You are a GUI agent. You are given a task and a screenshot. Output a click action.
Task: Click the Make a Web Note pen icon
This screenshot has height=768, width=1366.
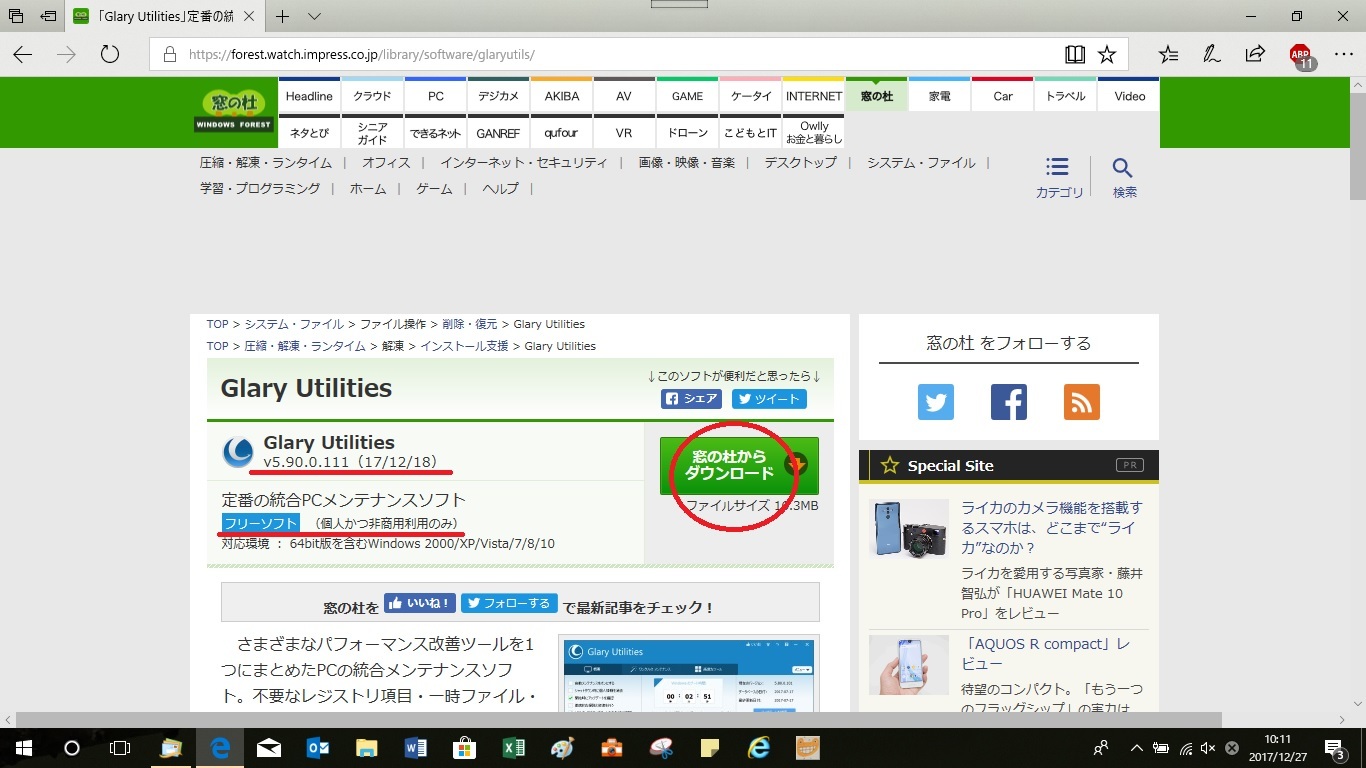[1212, 54]
